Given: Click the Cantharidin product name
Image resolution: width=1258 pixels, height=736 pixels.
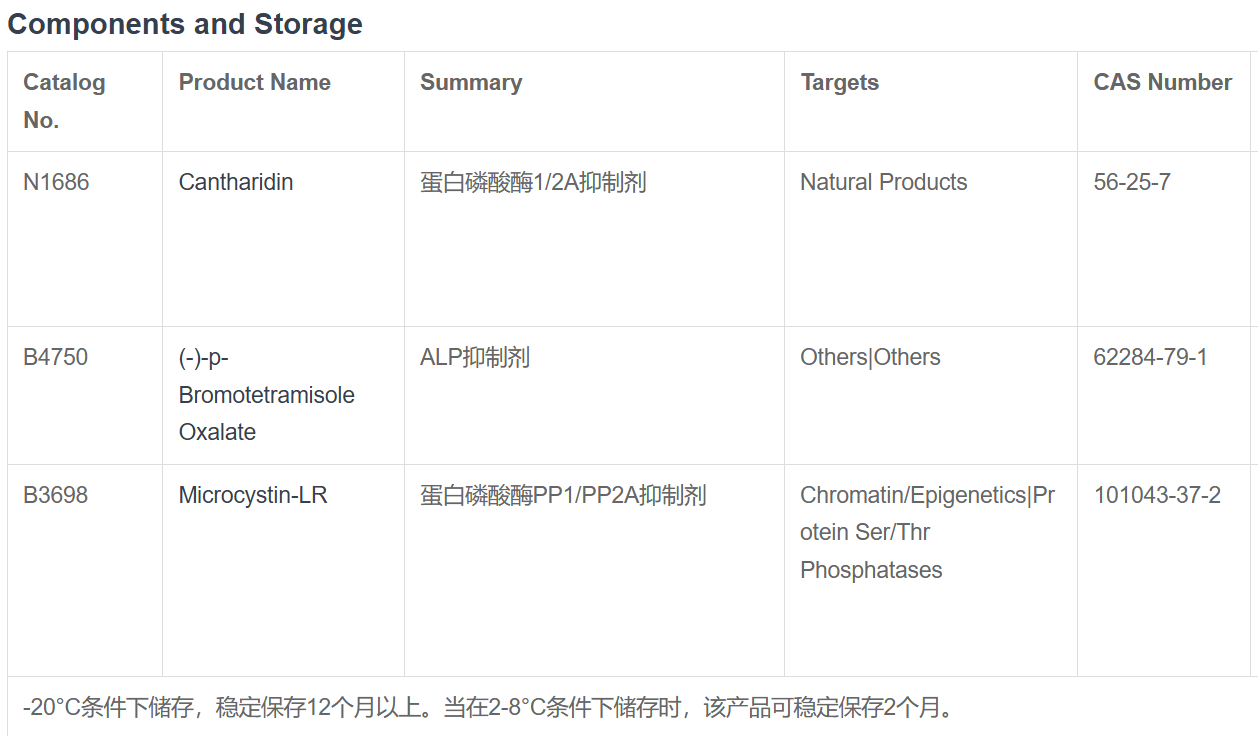Looking at the screenshot, I should pyautogui.click(x=236, y=182).
